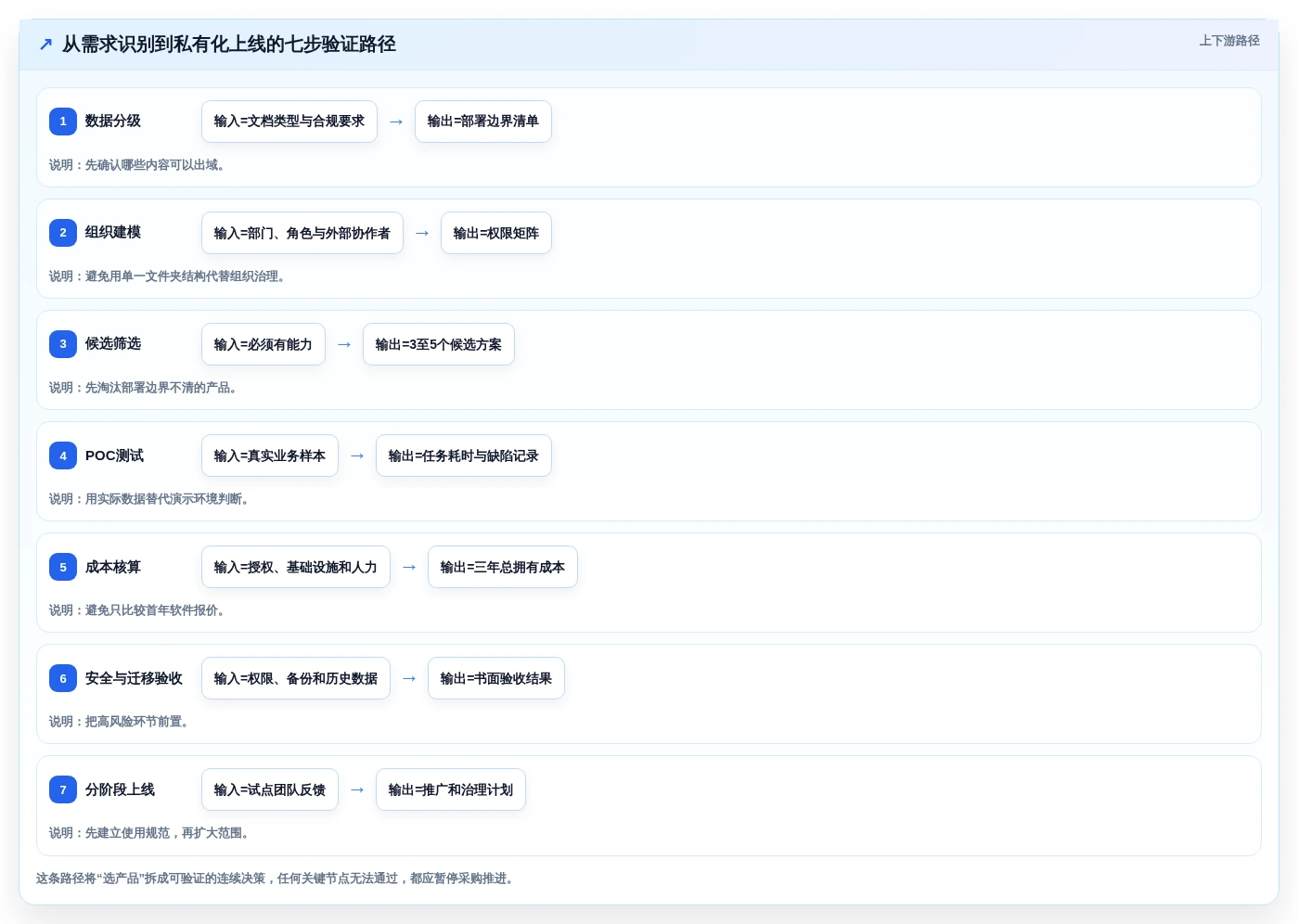
Task: Click step number badge 3
Action: click(63, 344)
